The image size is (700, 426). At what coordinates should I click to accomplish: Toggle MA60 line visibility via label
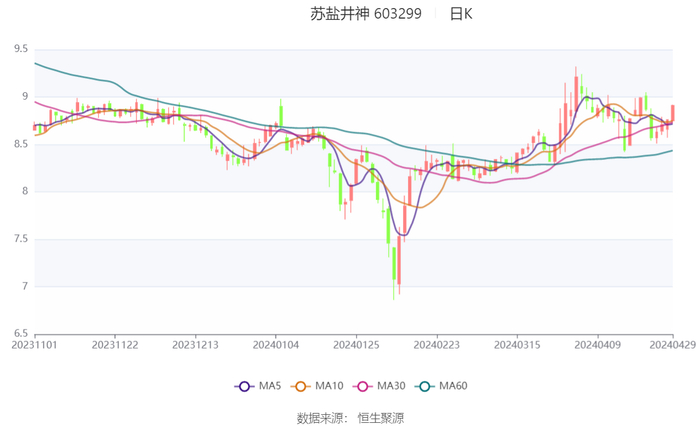[453, 387]
